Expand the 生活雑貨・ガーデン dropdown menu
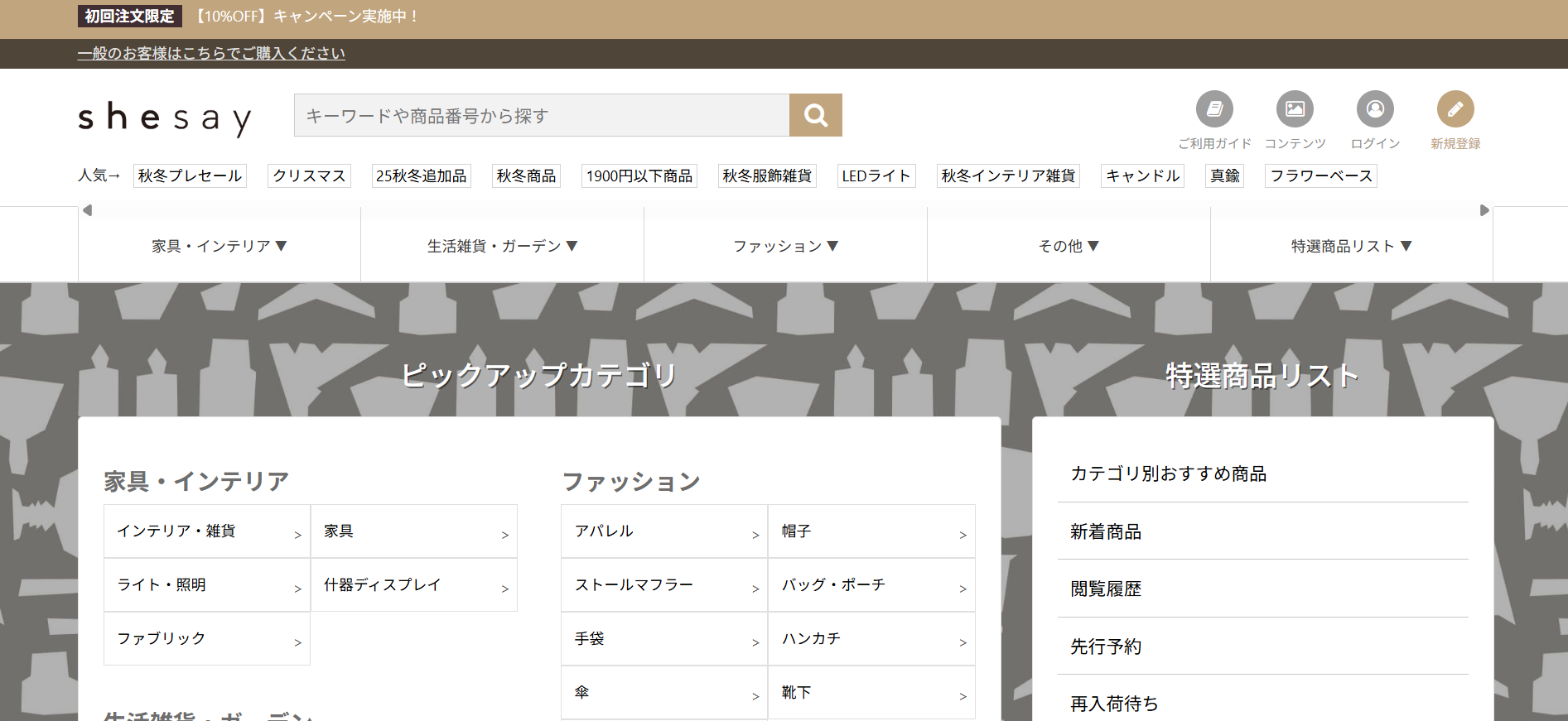Image resolution: width=1568 pixels, height=721 pixels. click(x=503, y=246)
